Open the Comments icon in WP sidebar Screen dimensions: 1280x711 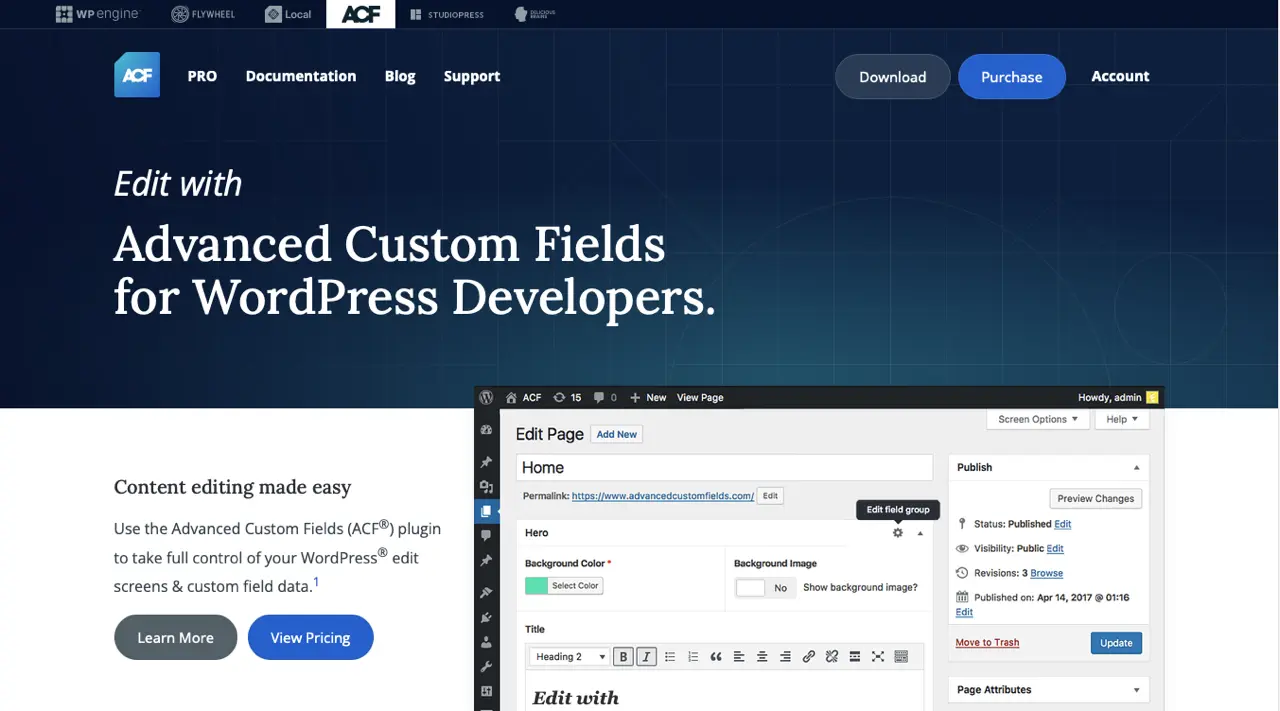click(486, 536)
